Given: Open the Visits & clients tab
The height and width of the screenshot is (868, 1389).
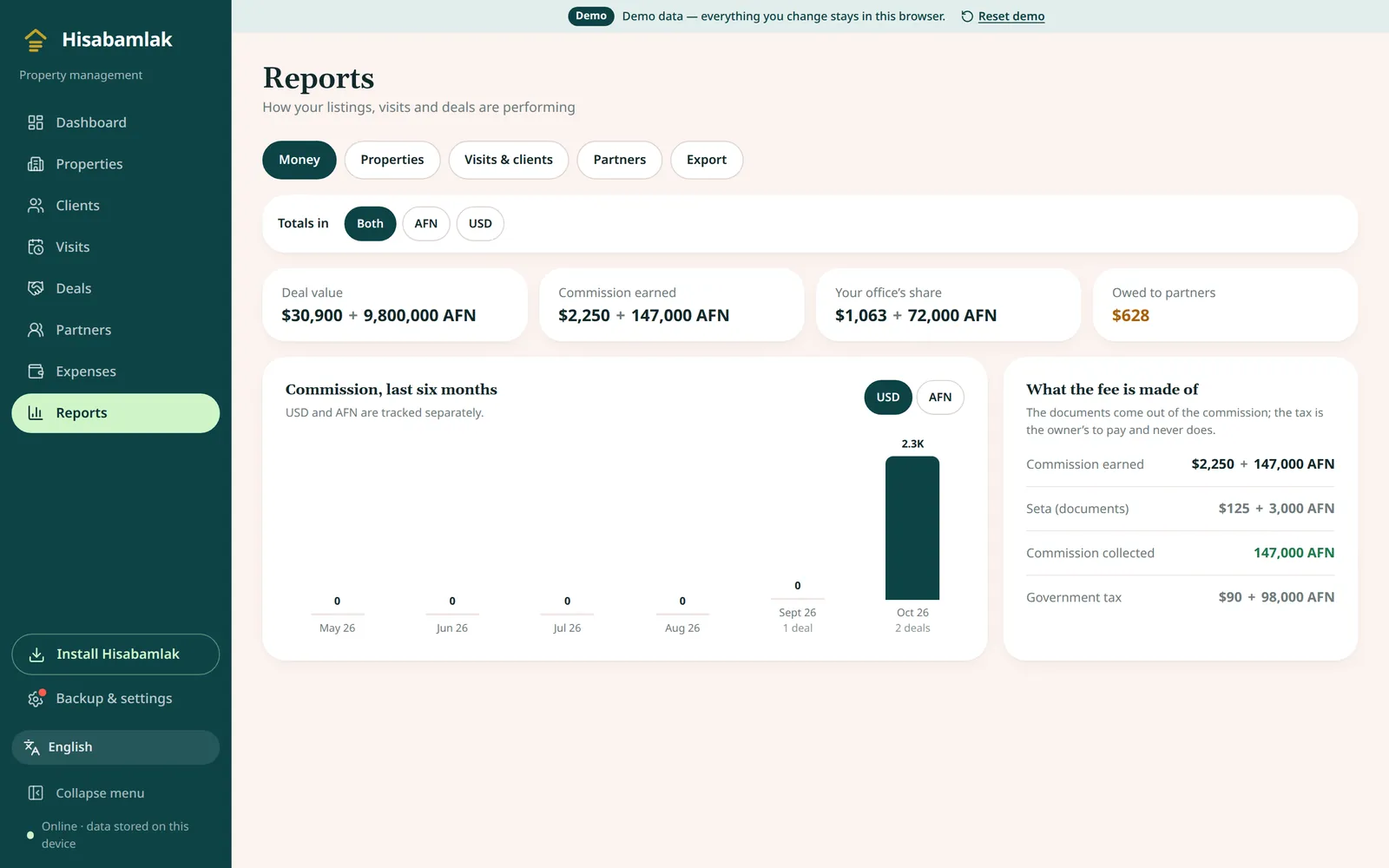Looking at the screenshot, I should pos(509,160).
